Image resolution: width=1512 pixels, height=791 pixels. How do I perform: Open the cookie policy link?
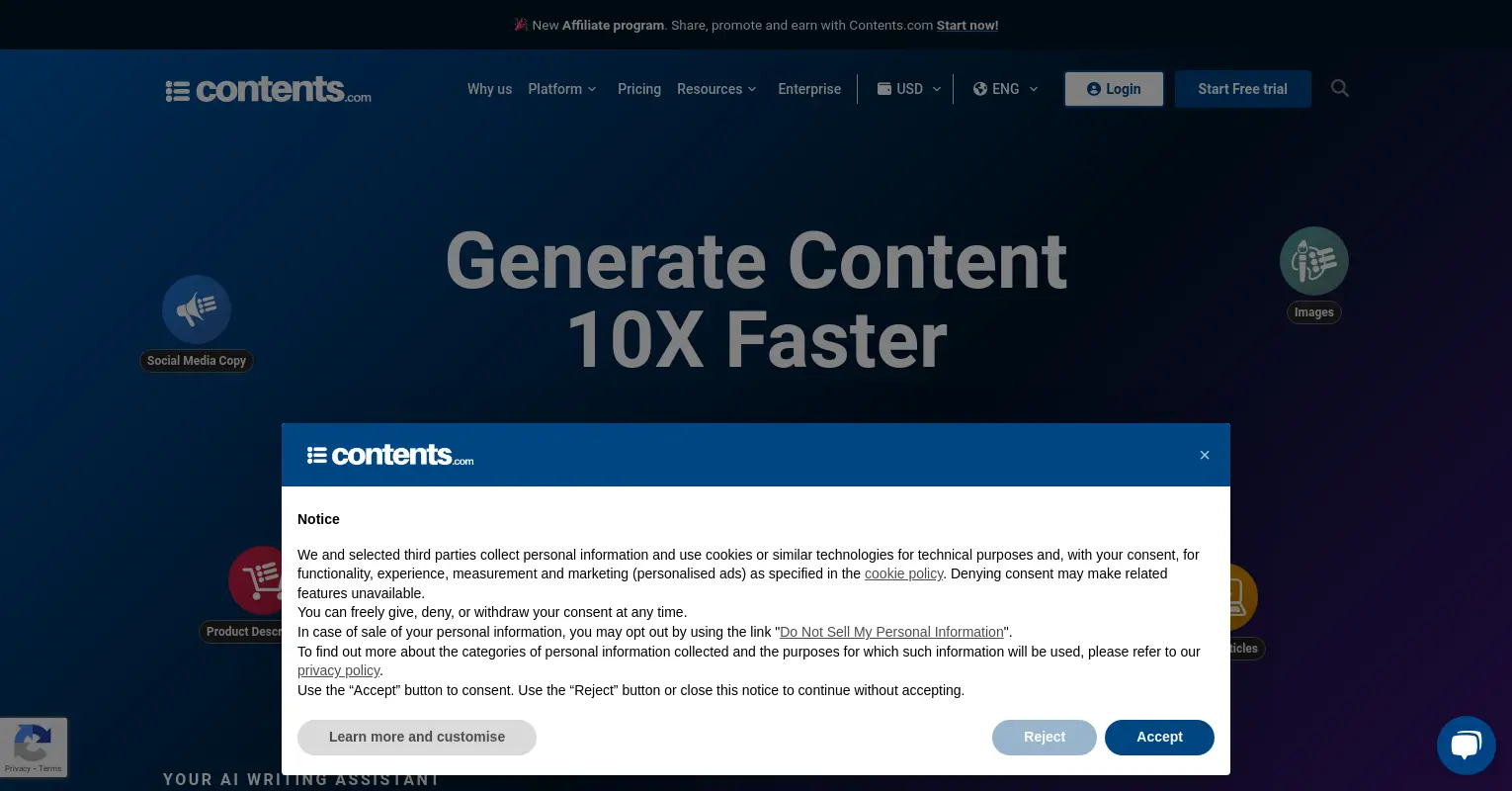903,573
